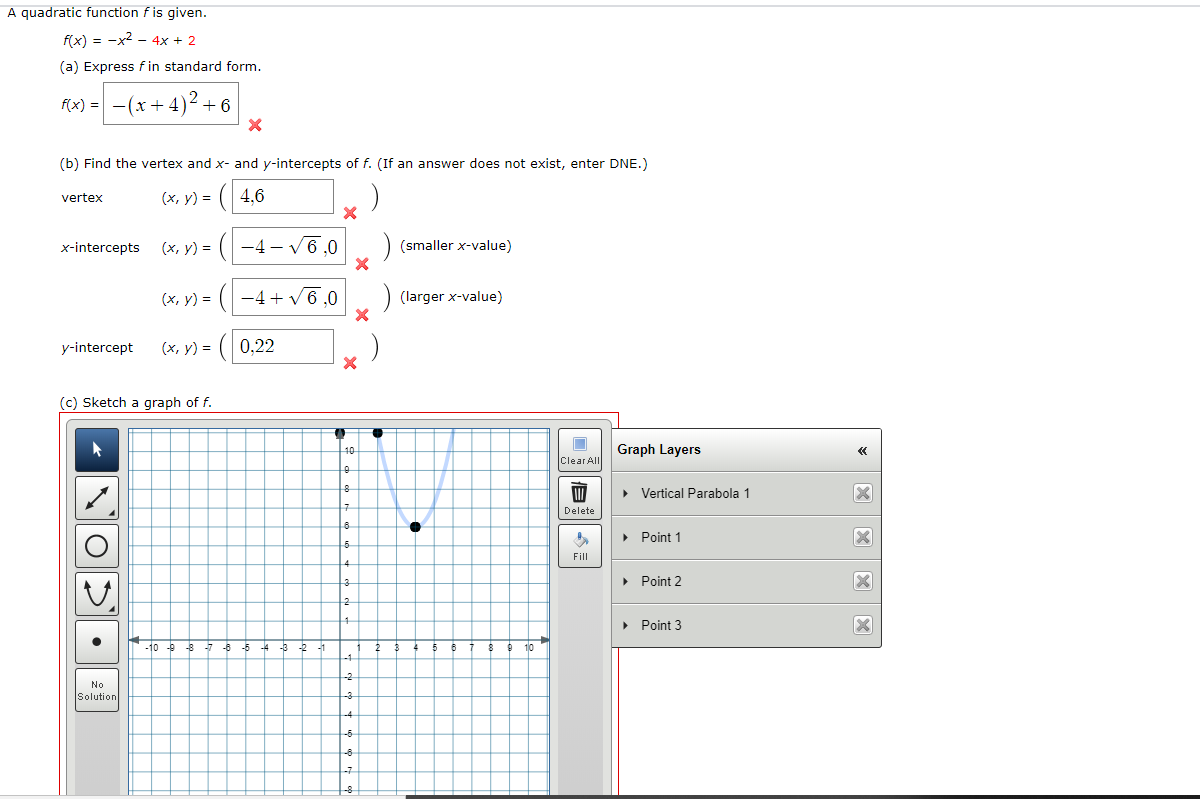Click the No Solution button
The height and width of the screenshot is (799, 1200).
coord(97,690)
